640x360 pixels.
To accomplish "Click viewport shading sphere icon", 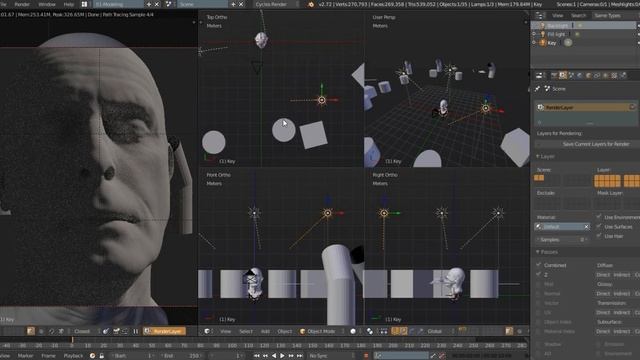I will pos(353,331).
